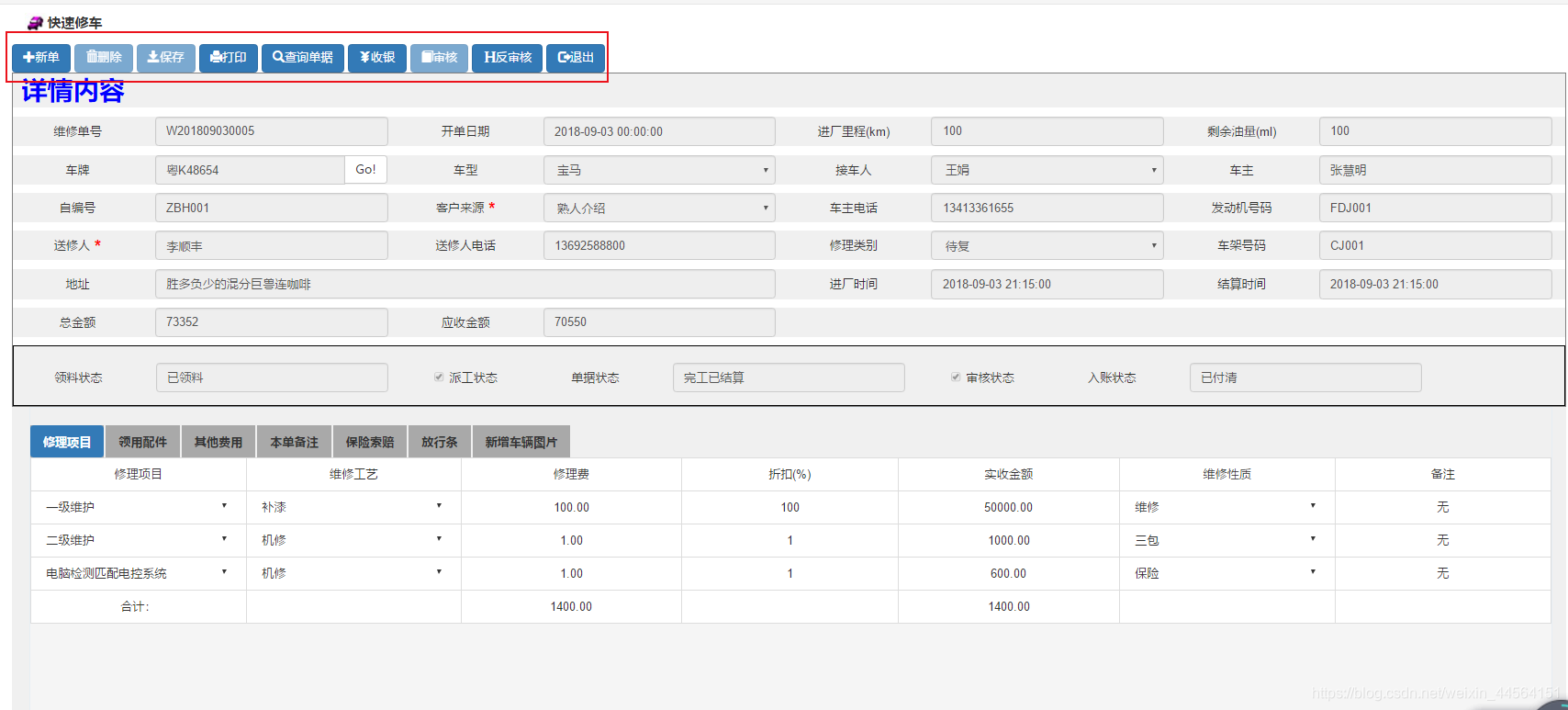Switch to the 修理项目 tab
This screenshot has width=1568, height=710.
pos(67,442)
